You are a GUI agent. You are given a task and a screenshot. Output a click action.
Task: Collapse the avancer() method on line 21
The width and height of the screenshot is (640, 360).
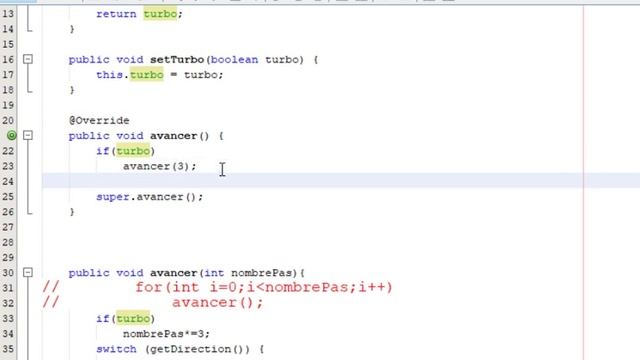pos(28,135)
